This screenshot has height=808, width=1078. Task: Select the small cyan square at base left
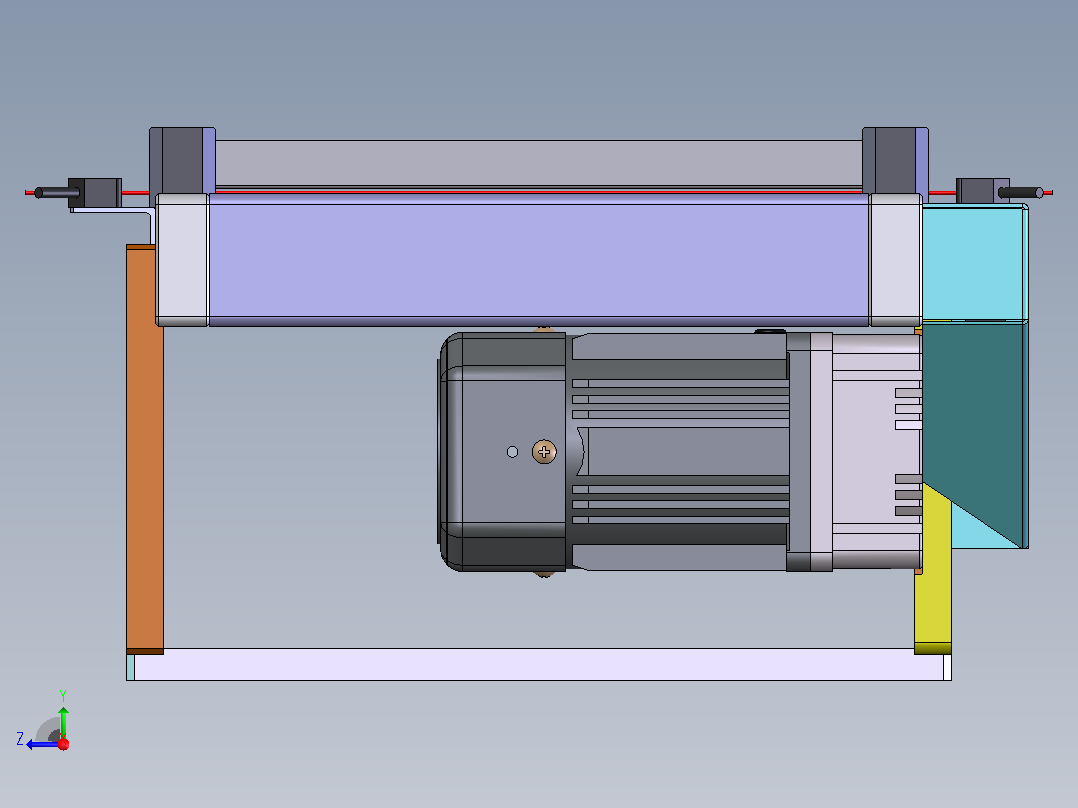pyautogui.click(x=131, y=667)
